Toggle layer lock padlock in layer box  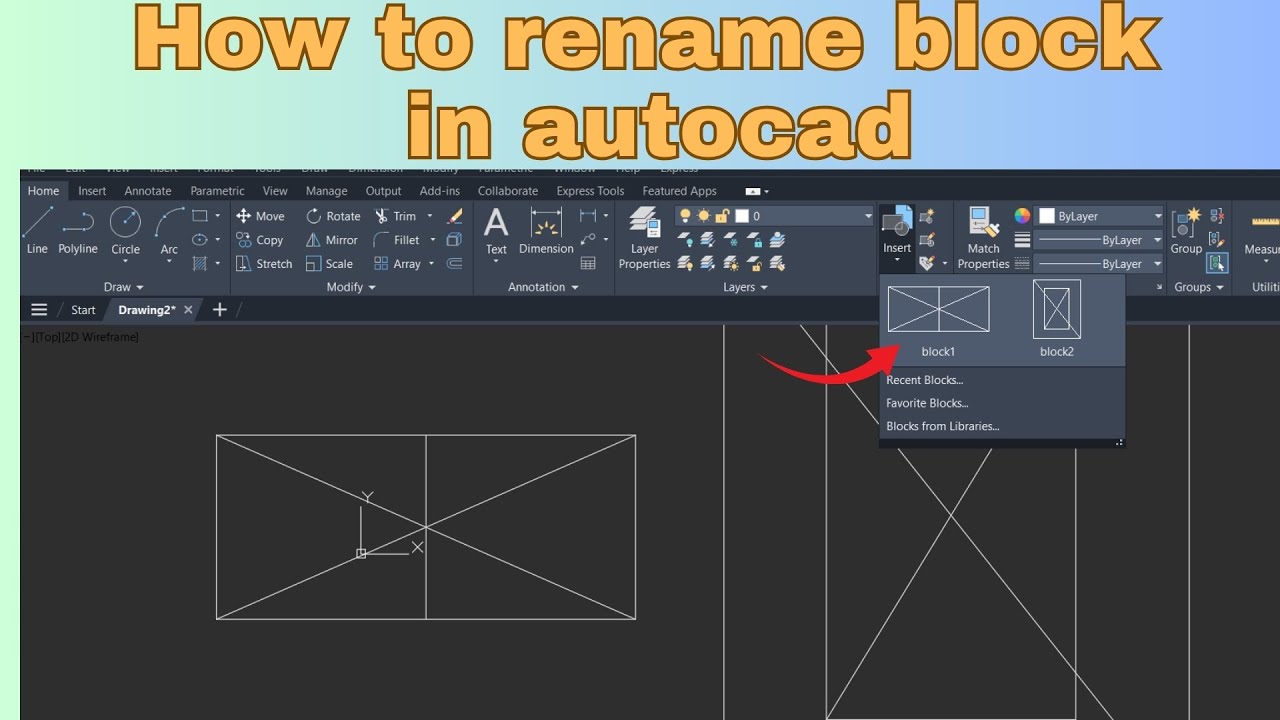(723, 216)
